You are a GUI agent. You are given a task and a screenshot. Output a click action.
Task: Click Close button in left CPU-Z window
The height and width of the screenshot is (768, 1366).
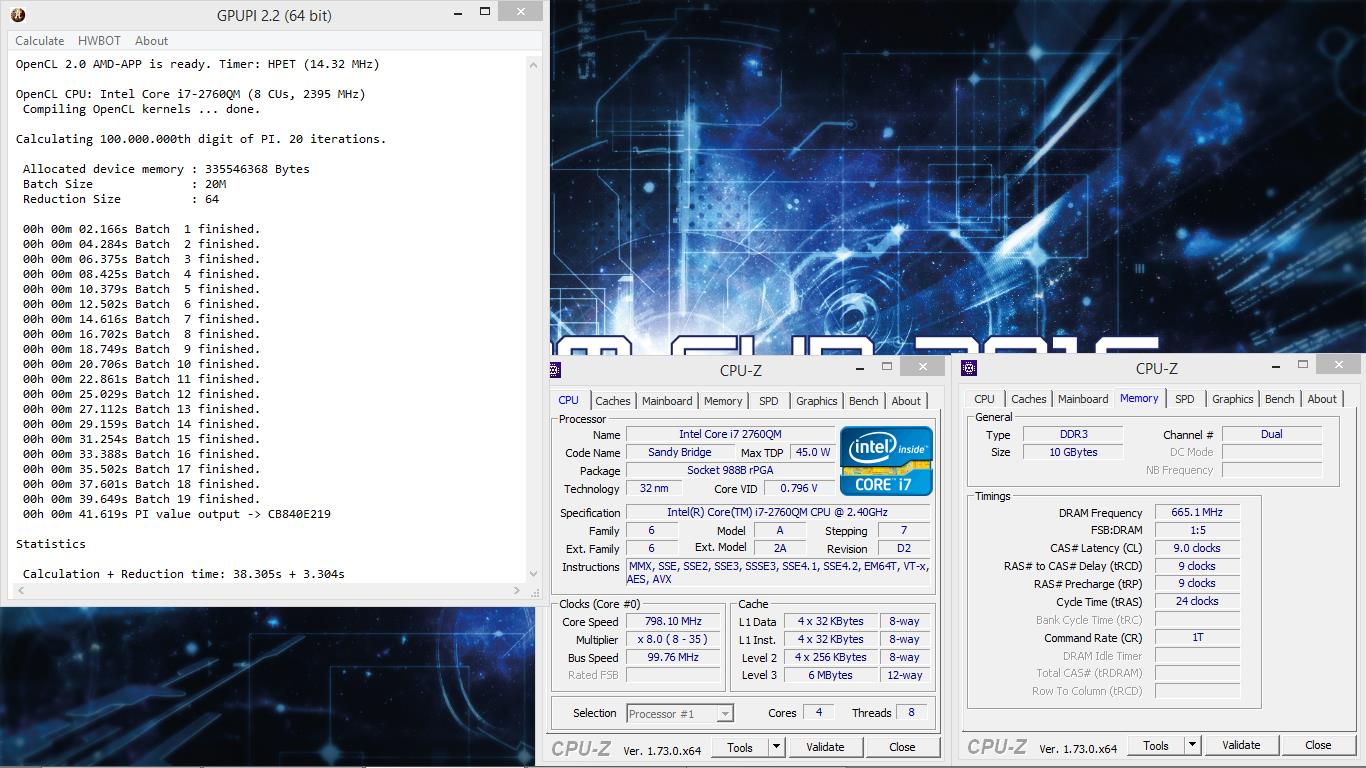902,747
